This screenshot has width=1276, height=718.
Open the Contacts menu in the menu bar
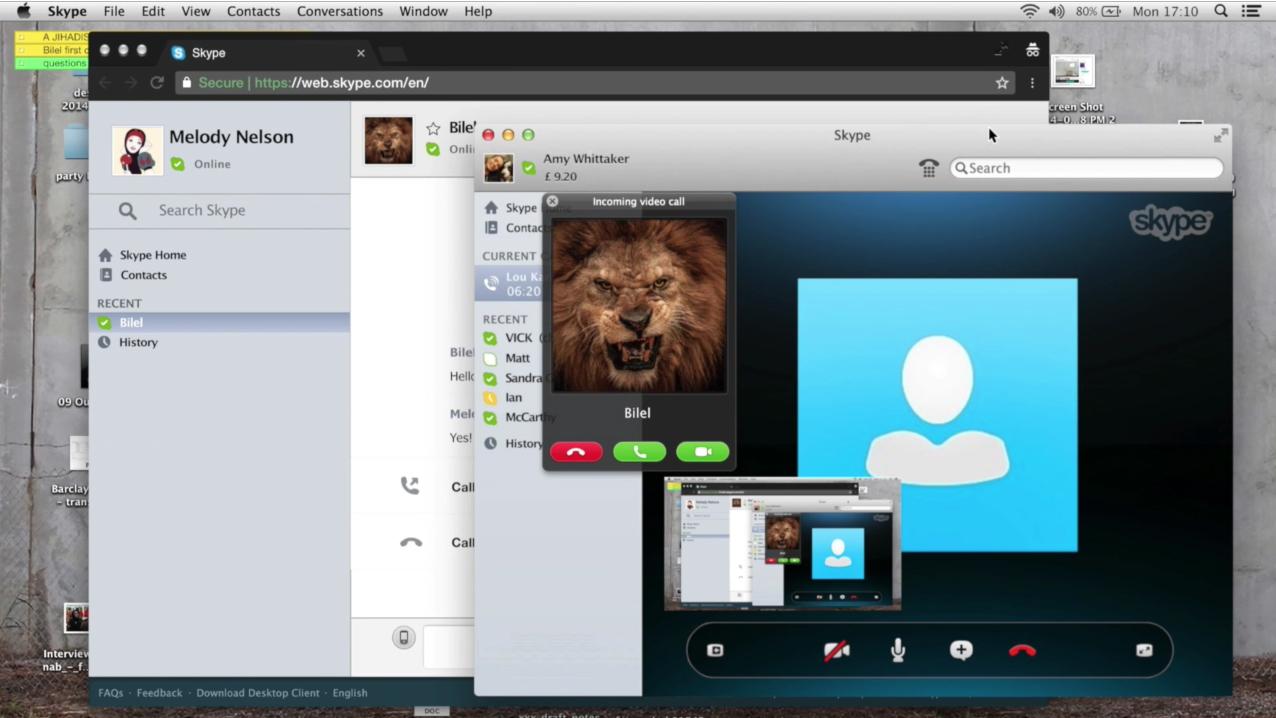(254, 11)
